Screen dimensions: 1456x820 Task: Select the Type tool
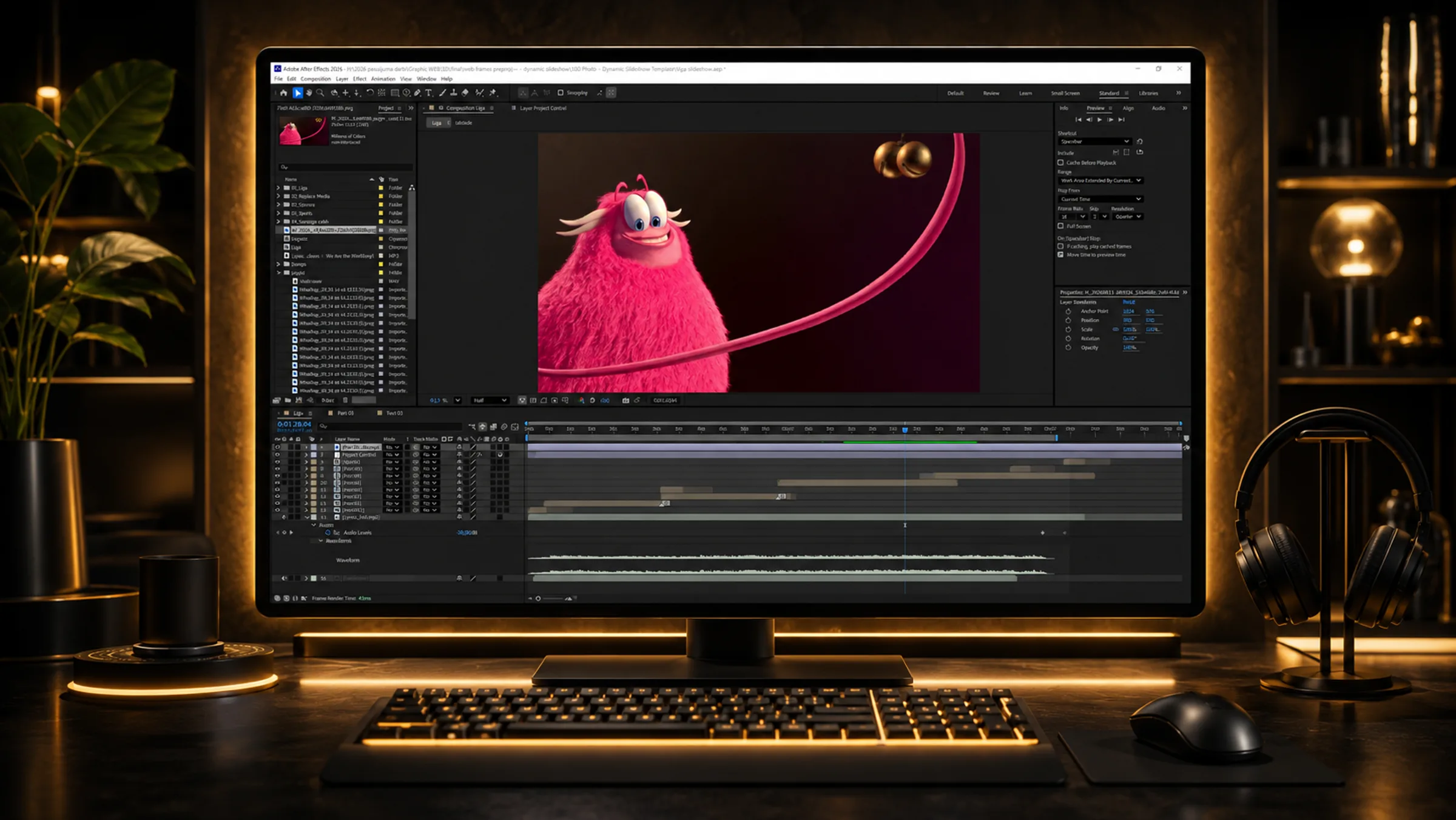tap(429, 93)
